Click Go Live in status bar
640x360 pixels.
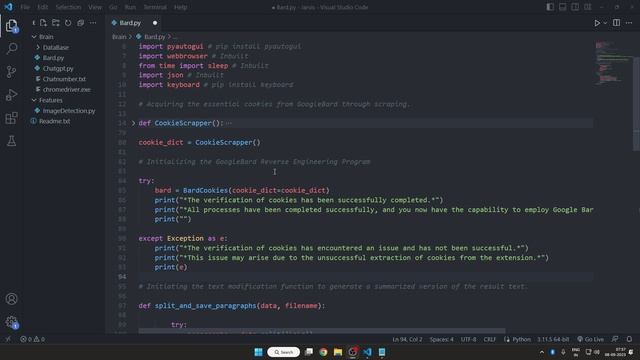click(x=590, y=339)
